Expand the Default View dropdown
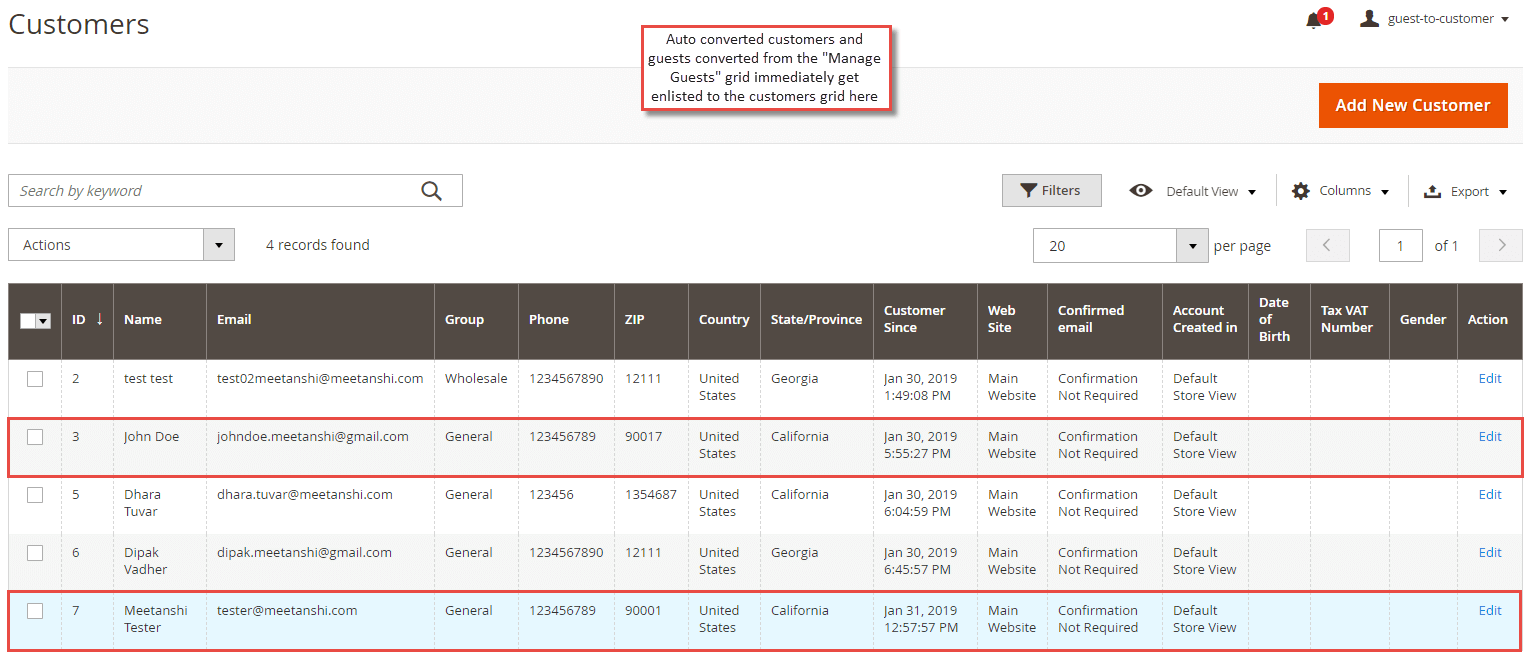Image resolution: width=1533 pixels, height=655 pixels. pos(1211,191)
